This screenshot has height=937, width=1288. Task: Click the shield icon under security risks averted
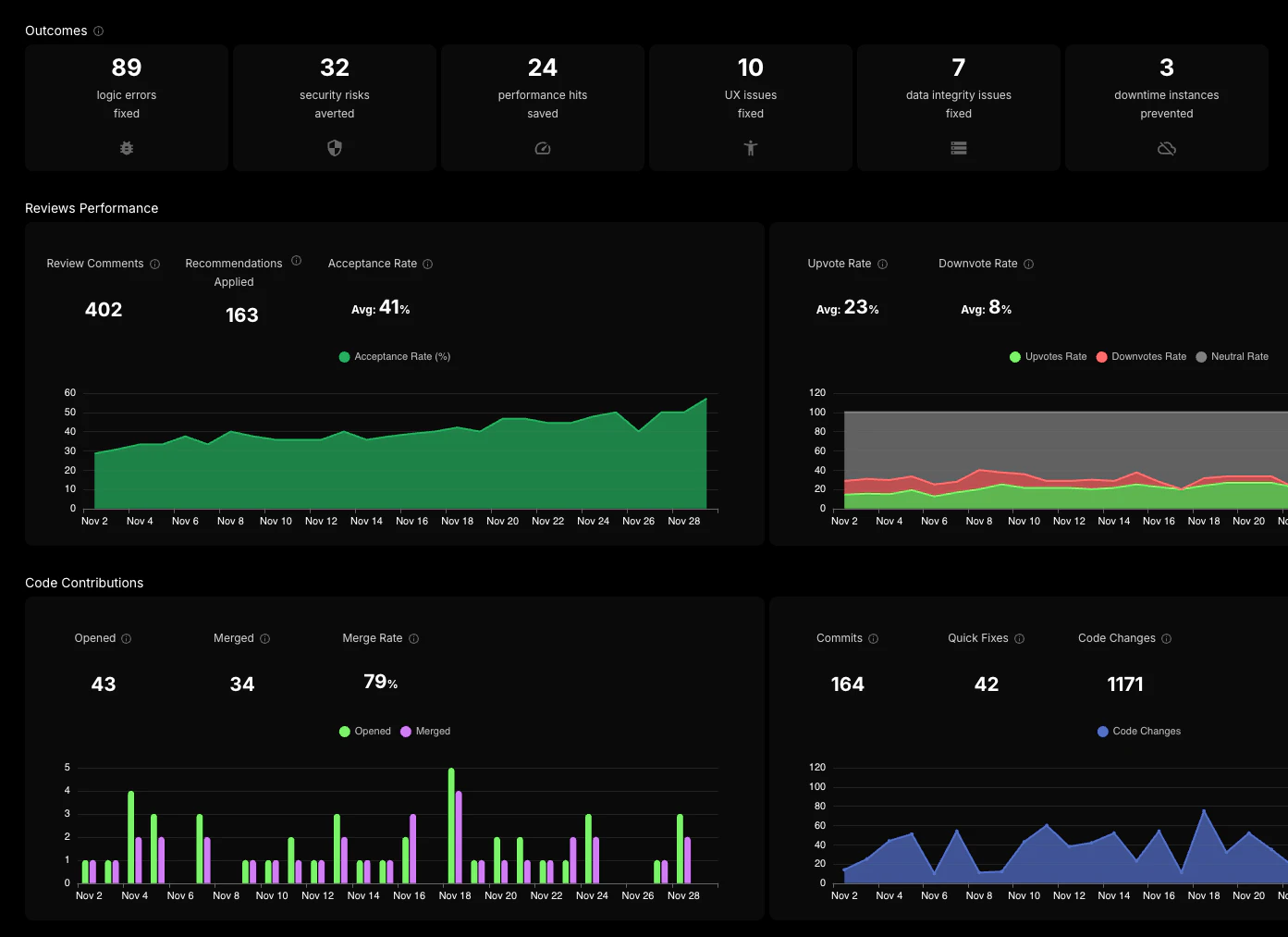coord(334,148)
